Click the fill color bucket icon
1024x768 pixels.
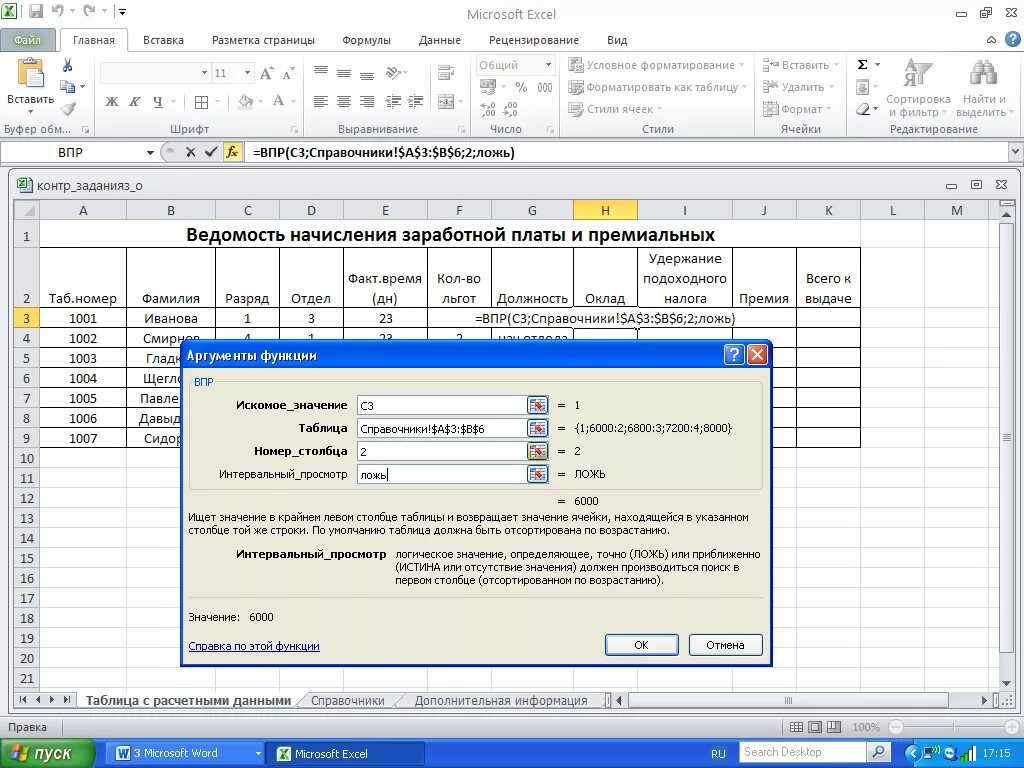pyautogui.click(x=246, y=101)
